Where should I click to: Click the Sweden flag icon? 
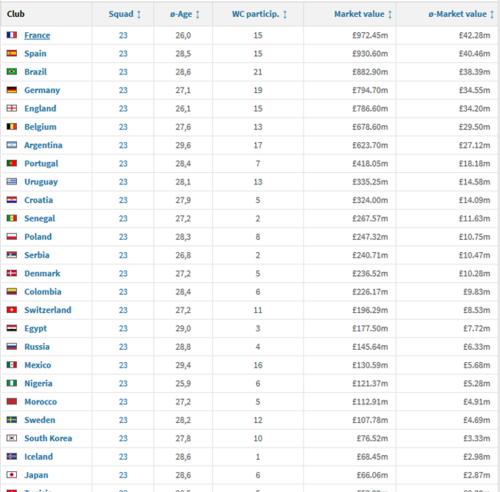[x=12, y=420]
